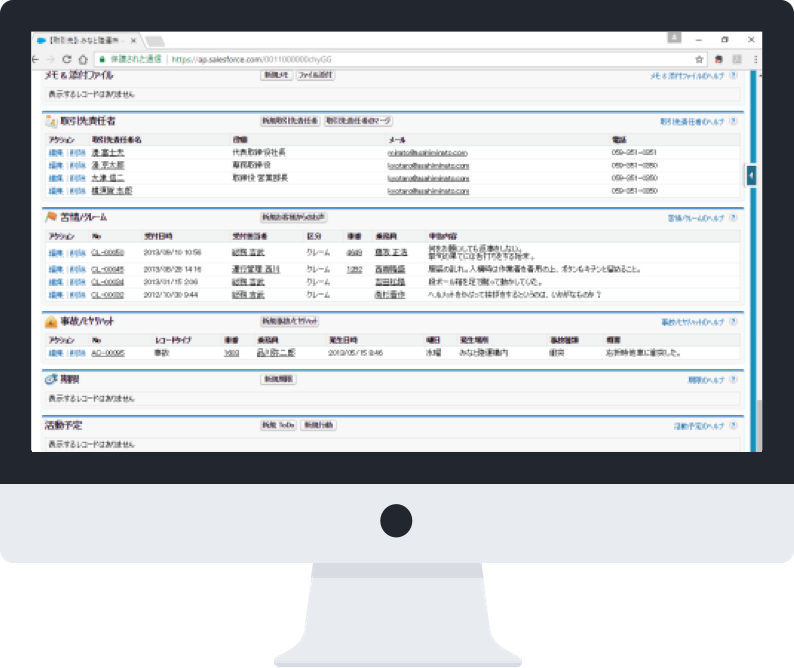Open crew member link 品川弥二郎

pyautogui.click(x=276, y=352)
